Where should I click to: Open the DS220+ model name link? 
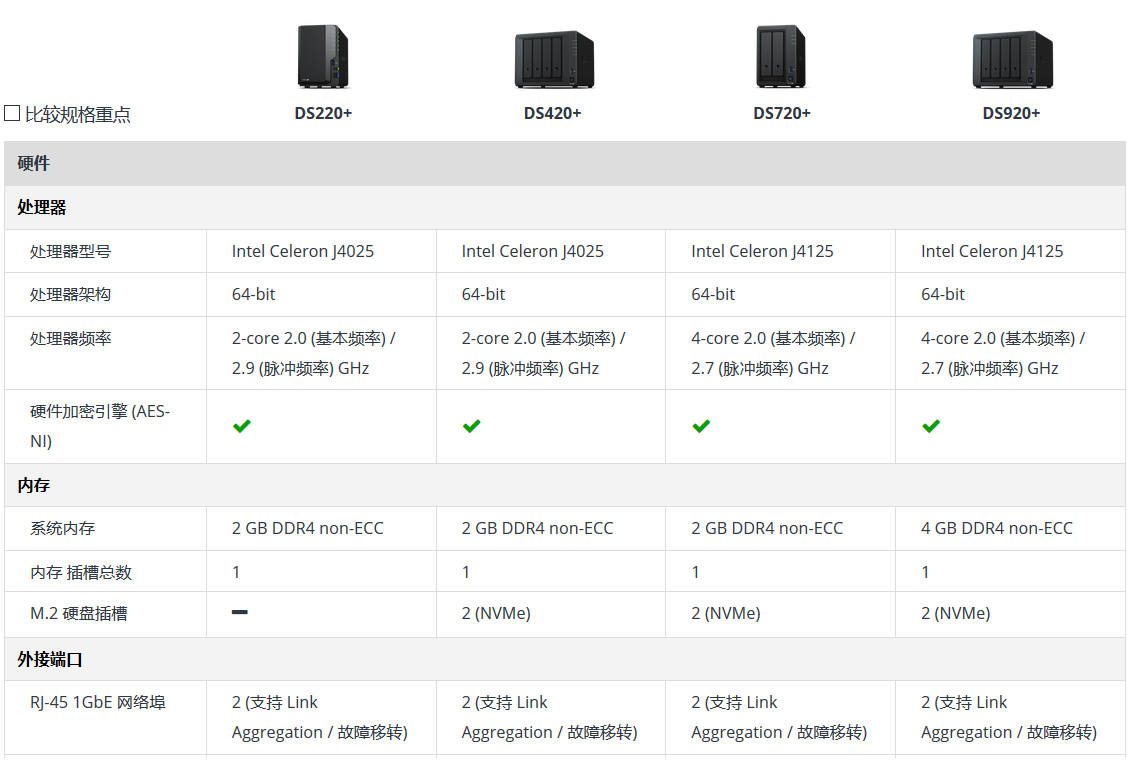click(323, 113)
